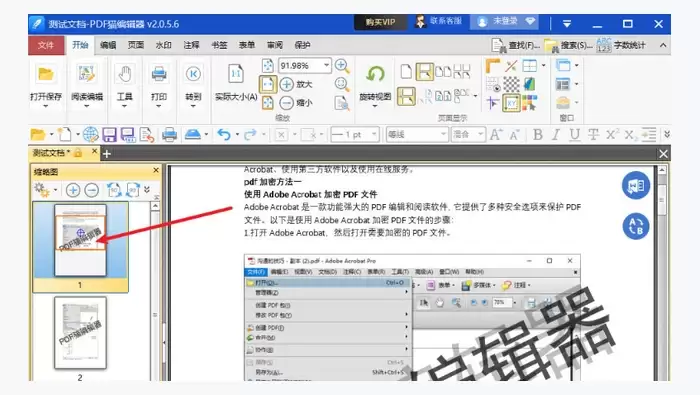This screenshot has height=395, width=700.
Task: Switch to the 编辑 ribbon tab
Action: (108, 45)
